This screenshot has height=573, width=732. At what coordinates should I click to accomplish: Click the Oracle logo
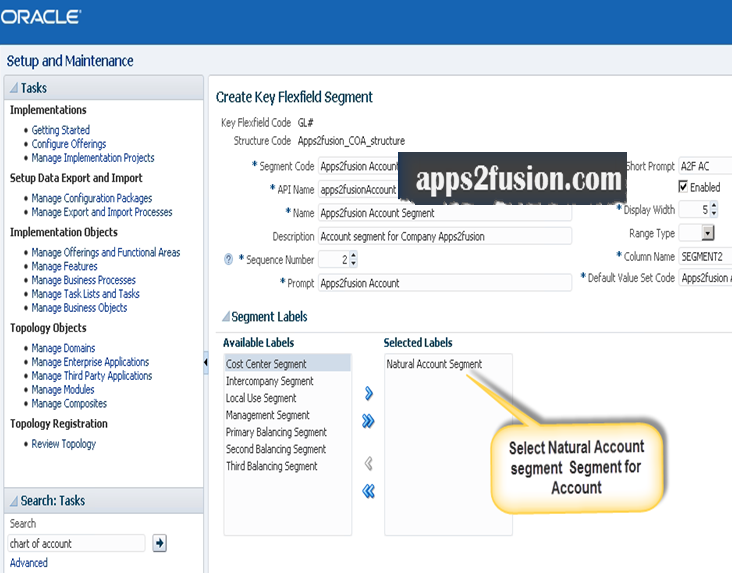coord(41,17)
